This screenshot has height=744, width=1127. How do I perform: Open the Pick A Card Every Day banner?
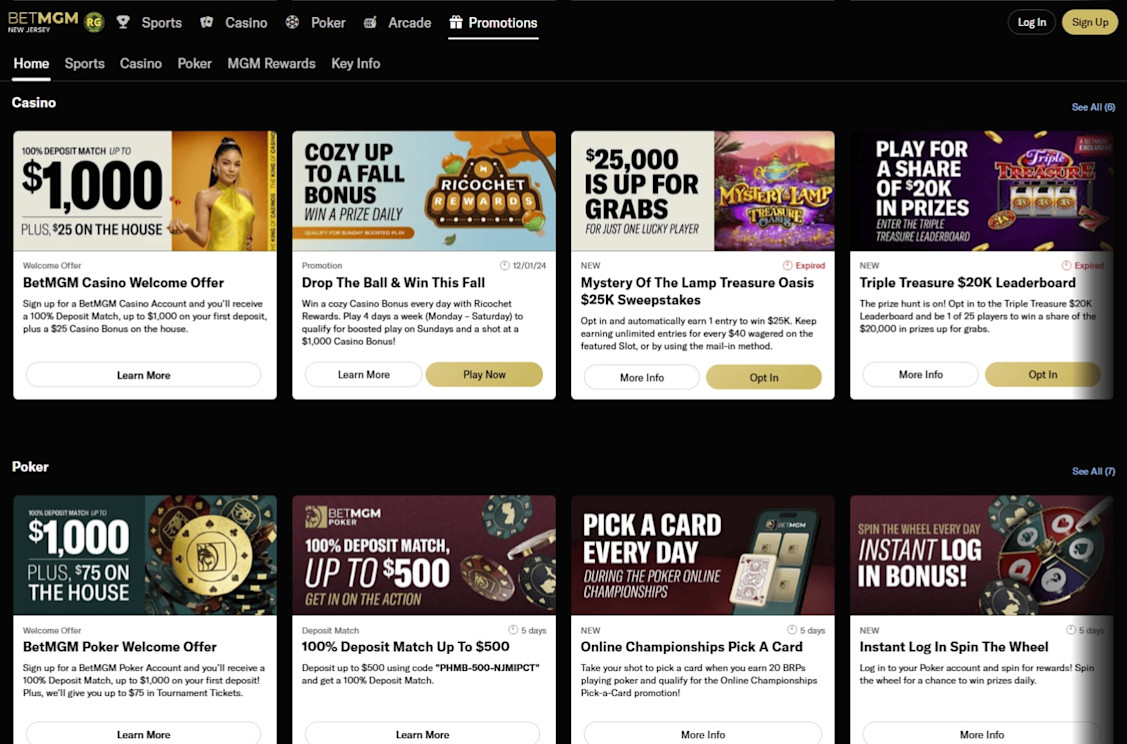coord(703,554)
